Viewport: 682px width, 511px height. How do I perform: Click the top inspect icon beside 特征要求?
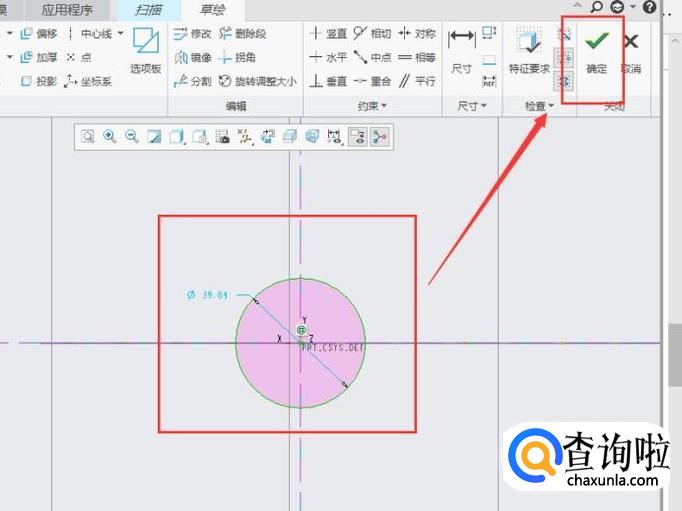(564, 33)
